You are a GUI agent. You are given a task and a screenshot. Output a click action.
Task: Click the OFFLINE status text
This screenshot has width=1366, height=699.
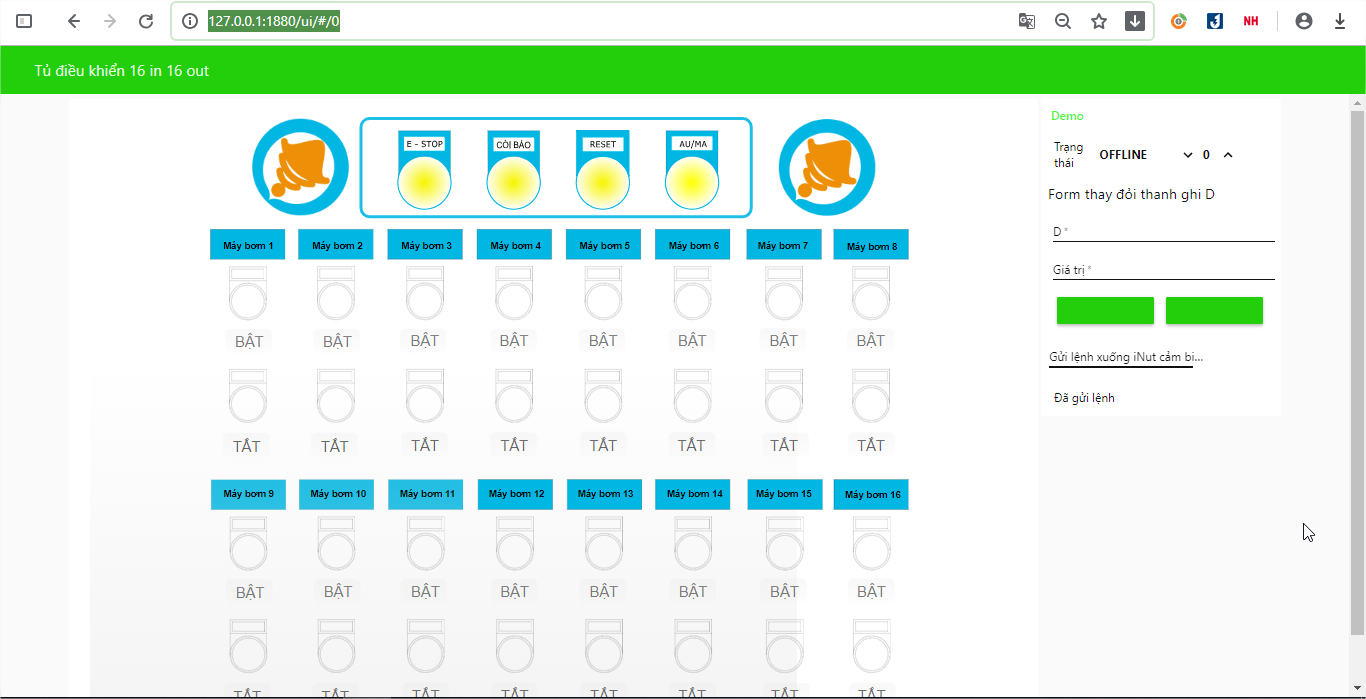[x=1123, y=155]
